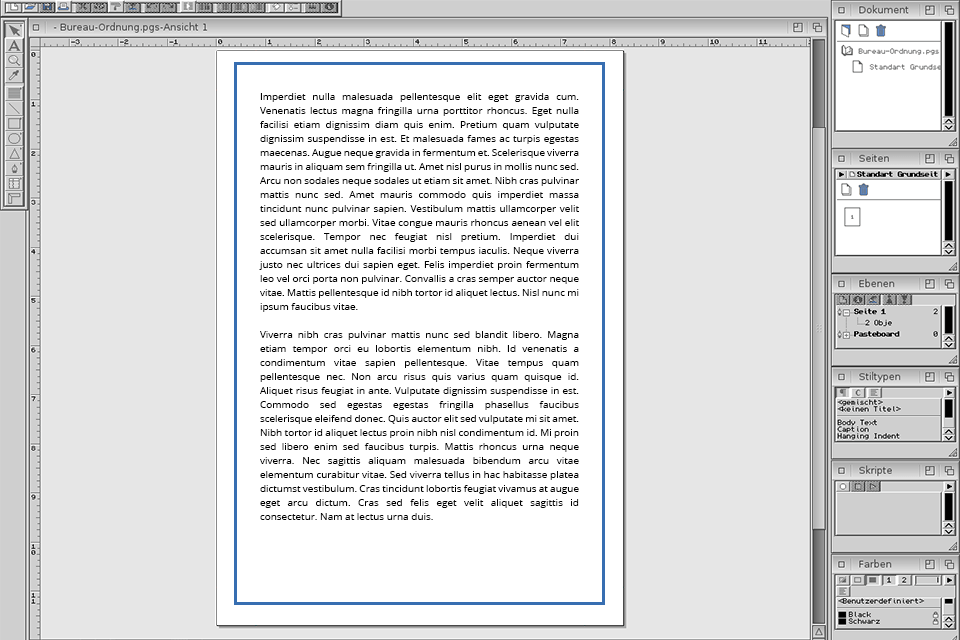Select Hanging Indent style

[868, 436]
